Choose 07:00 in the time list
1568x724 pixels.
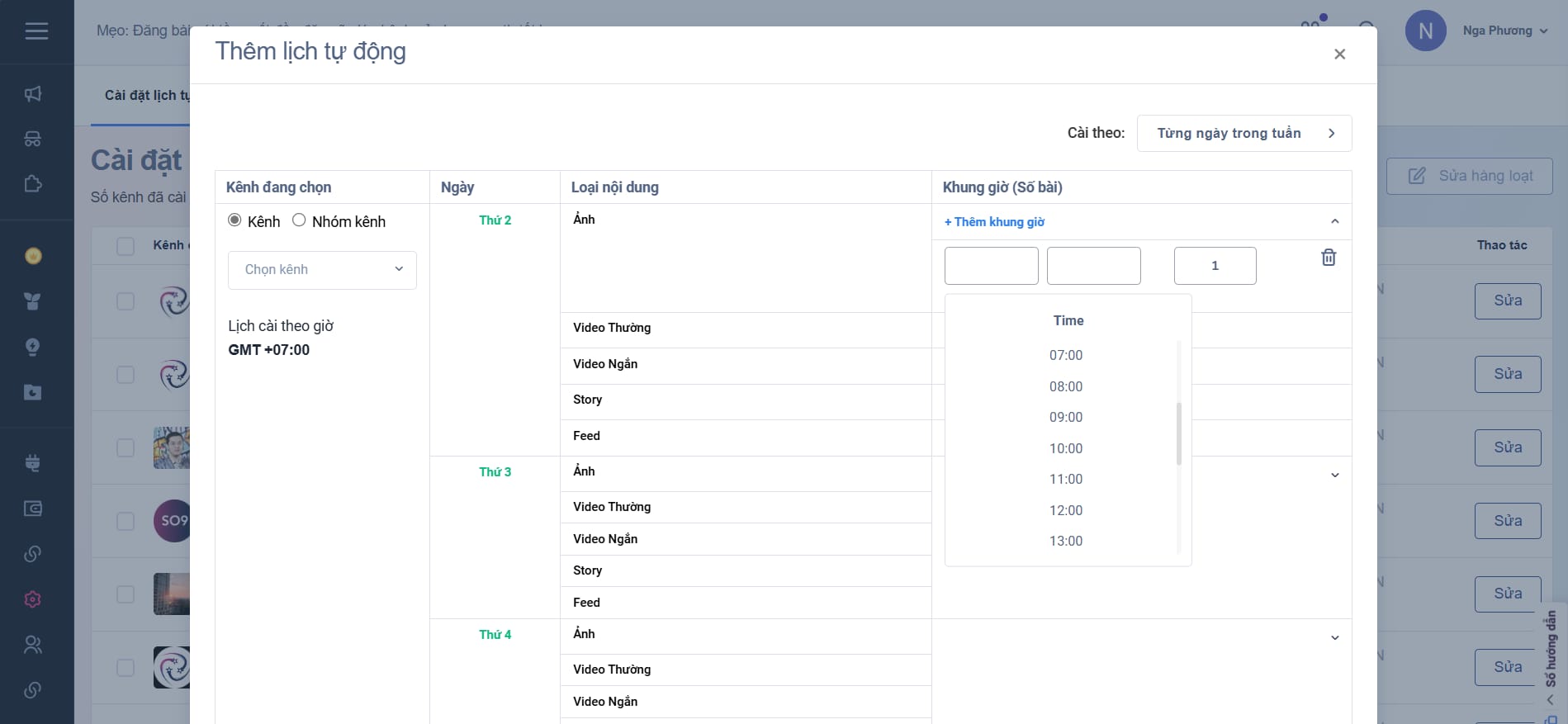coord(1066,356)
